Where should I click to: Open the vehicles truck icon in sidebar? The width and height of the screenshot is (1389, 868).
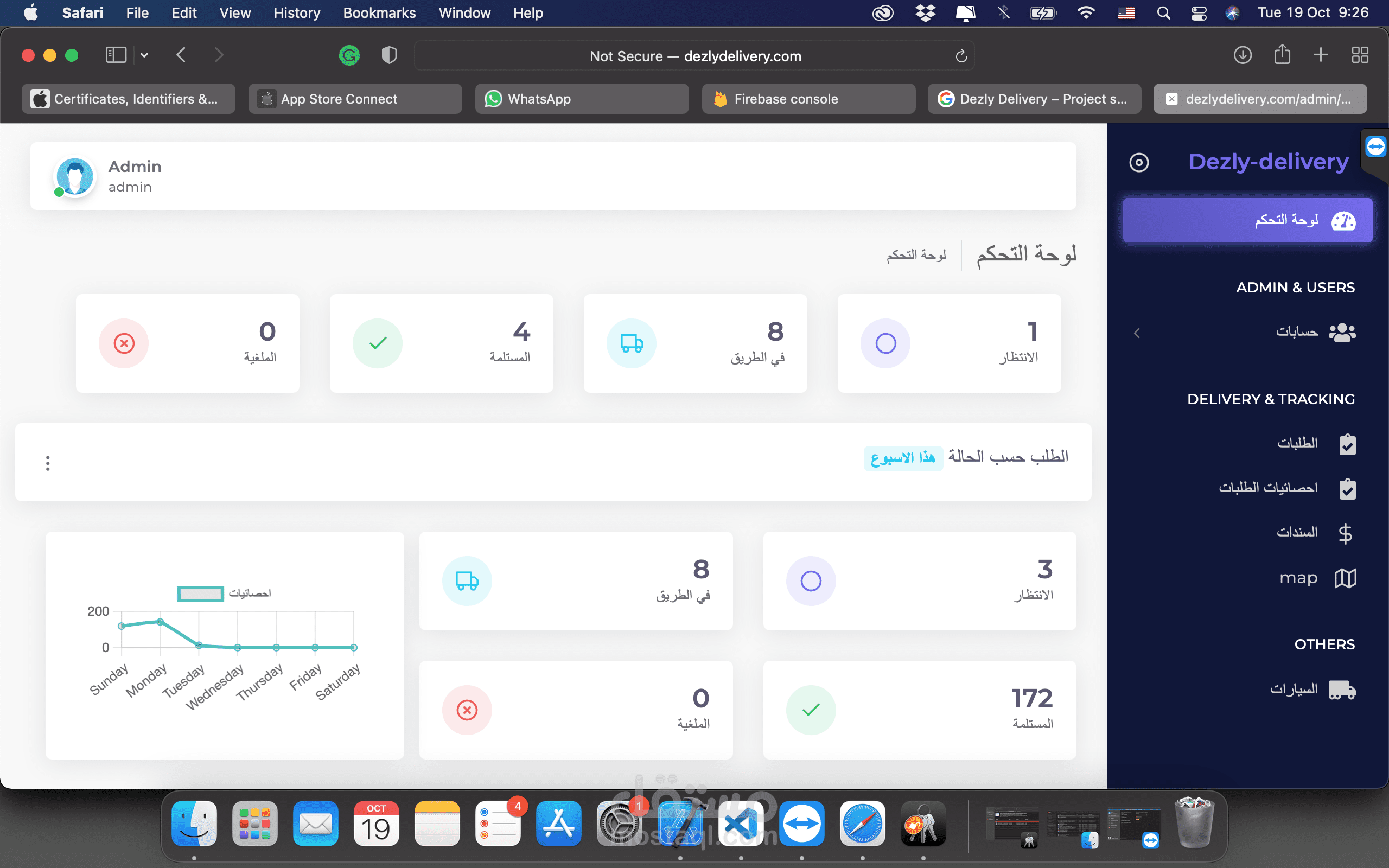click(1342, 690)
